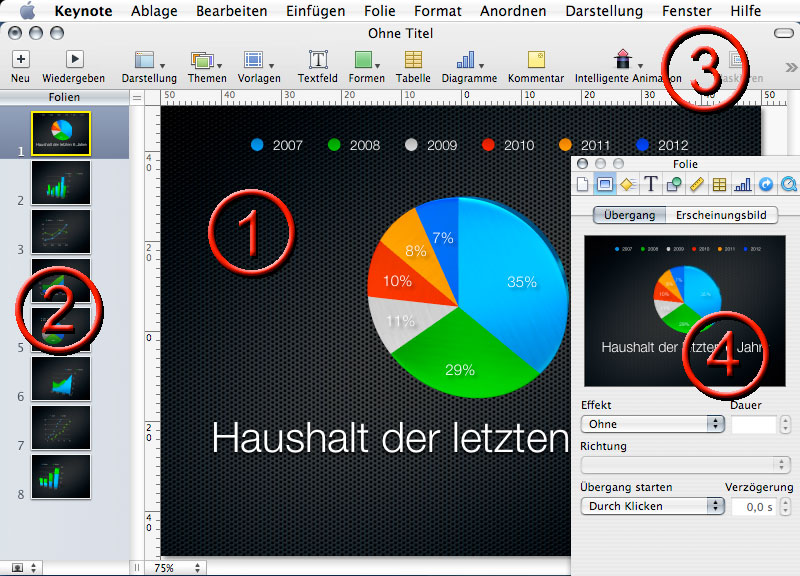Open the Übergang starten dropdown

tap(653, 506)
